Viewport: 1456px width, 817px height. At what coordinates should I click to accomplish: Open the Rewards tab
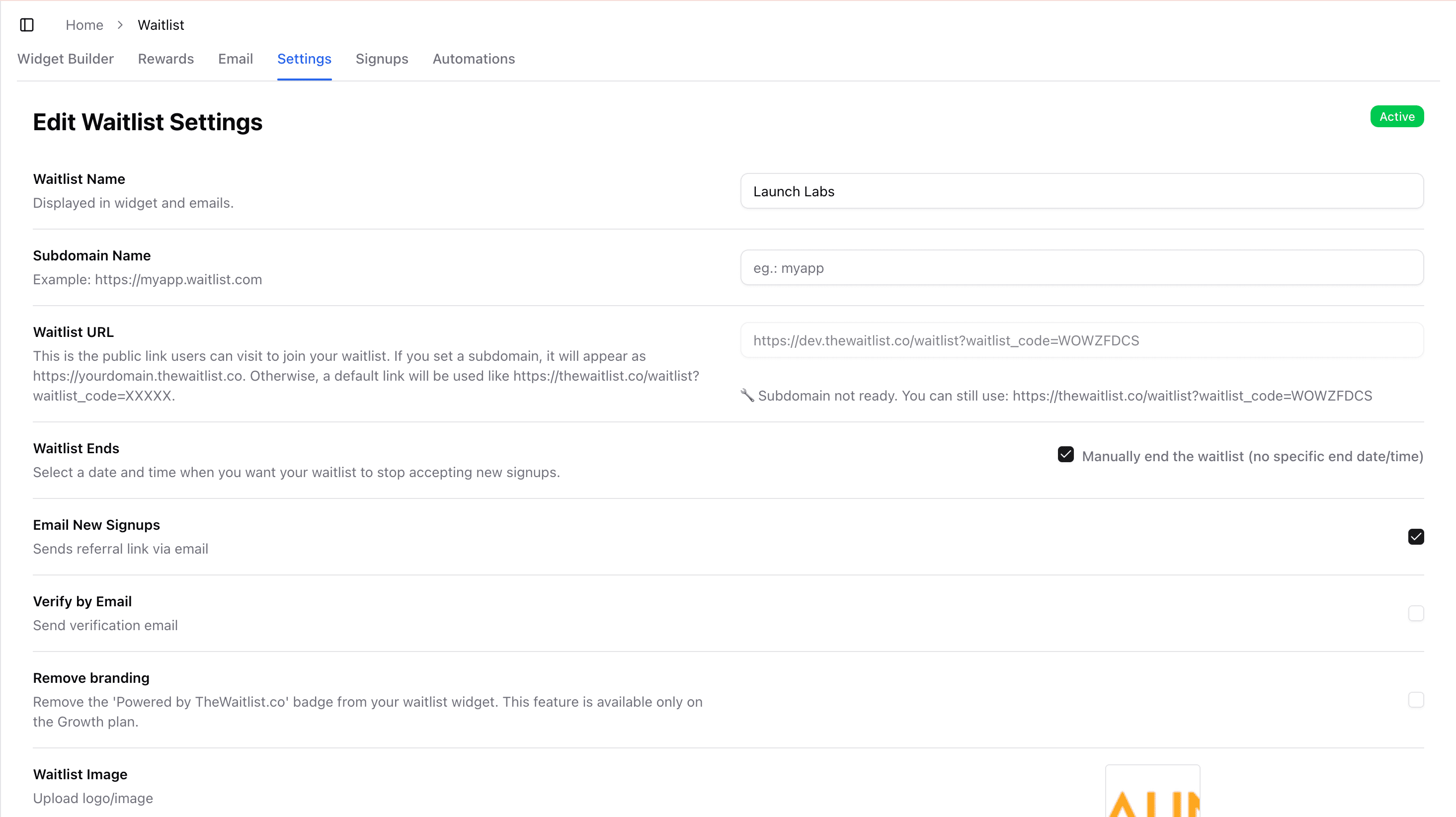tap(165, 59)
